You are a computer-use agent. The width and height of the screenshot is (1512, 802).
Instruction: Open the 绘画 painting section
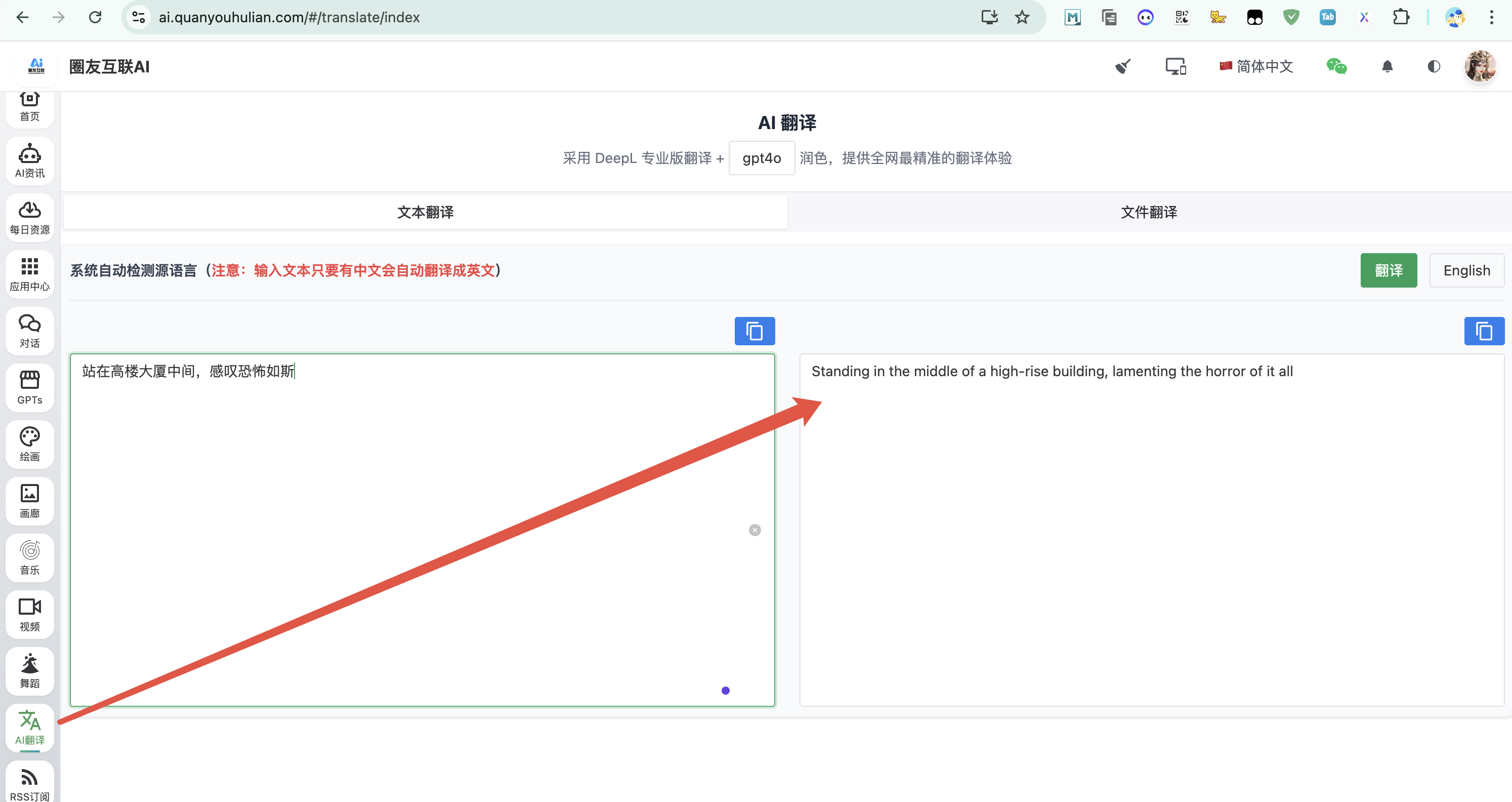coord(29,445)
